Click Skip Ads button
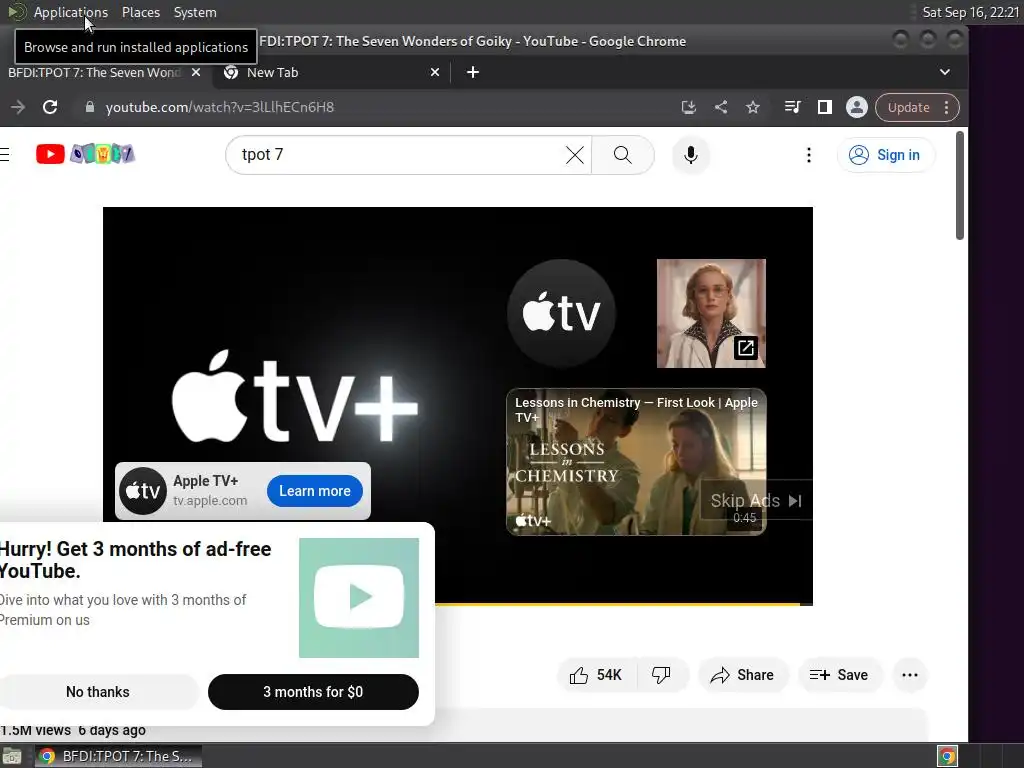Viewport: 1024px width, 768px height. click(x=756, y=501)
